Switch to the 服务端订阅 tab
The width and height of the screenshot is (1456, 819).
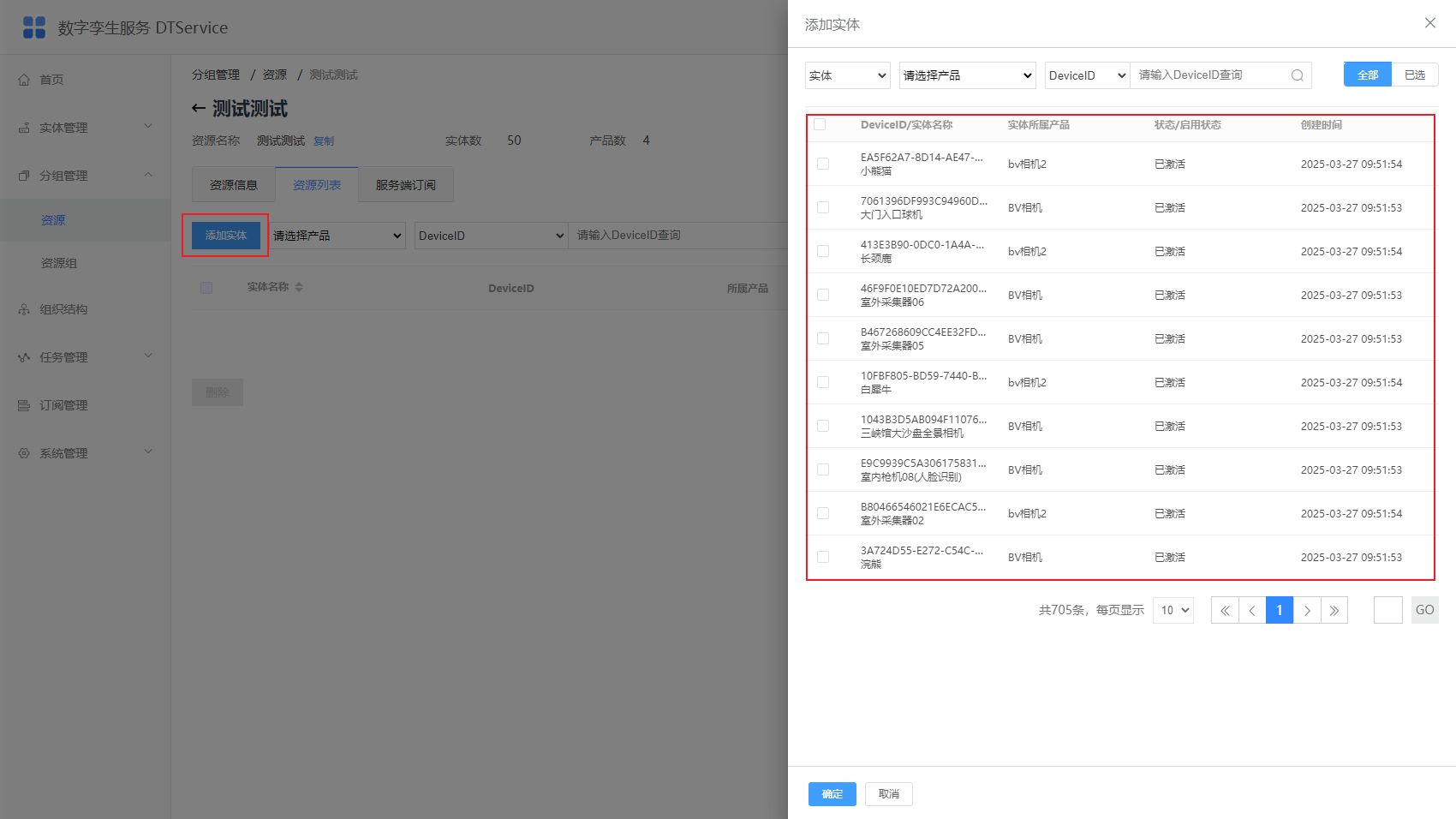click(x=406, y=185)
